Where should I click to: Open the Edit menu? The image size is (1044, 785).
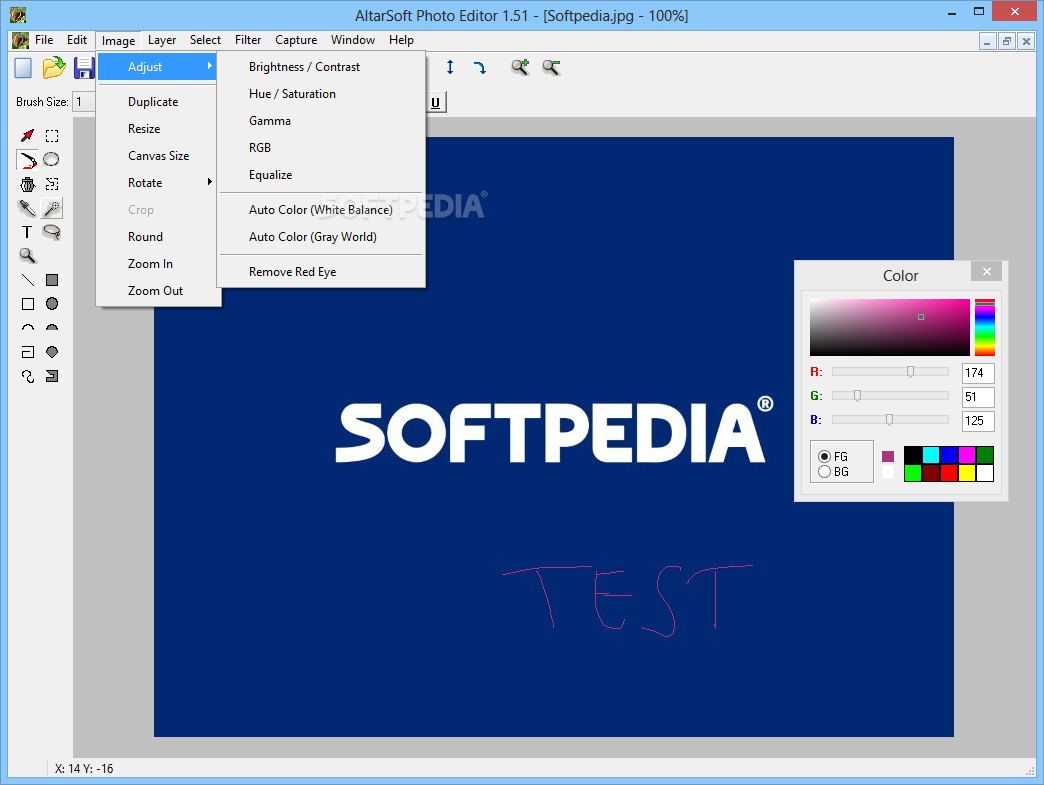pos(77,40)
